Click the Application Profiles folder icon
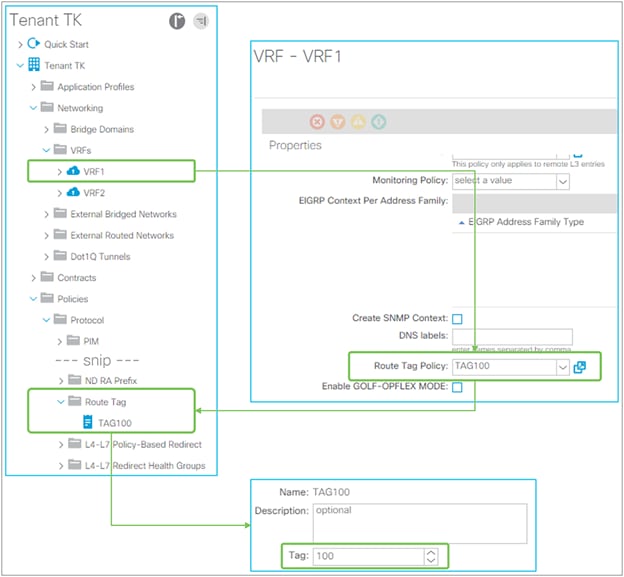Screen dimensions: 624x577 point(47,86)
